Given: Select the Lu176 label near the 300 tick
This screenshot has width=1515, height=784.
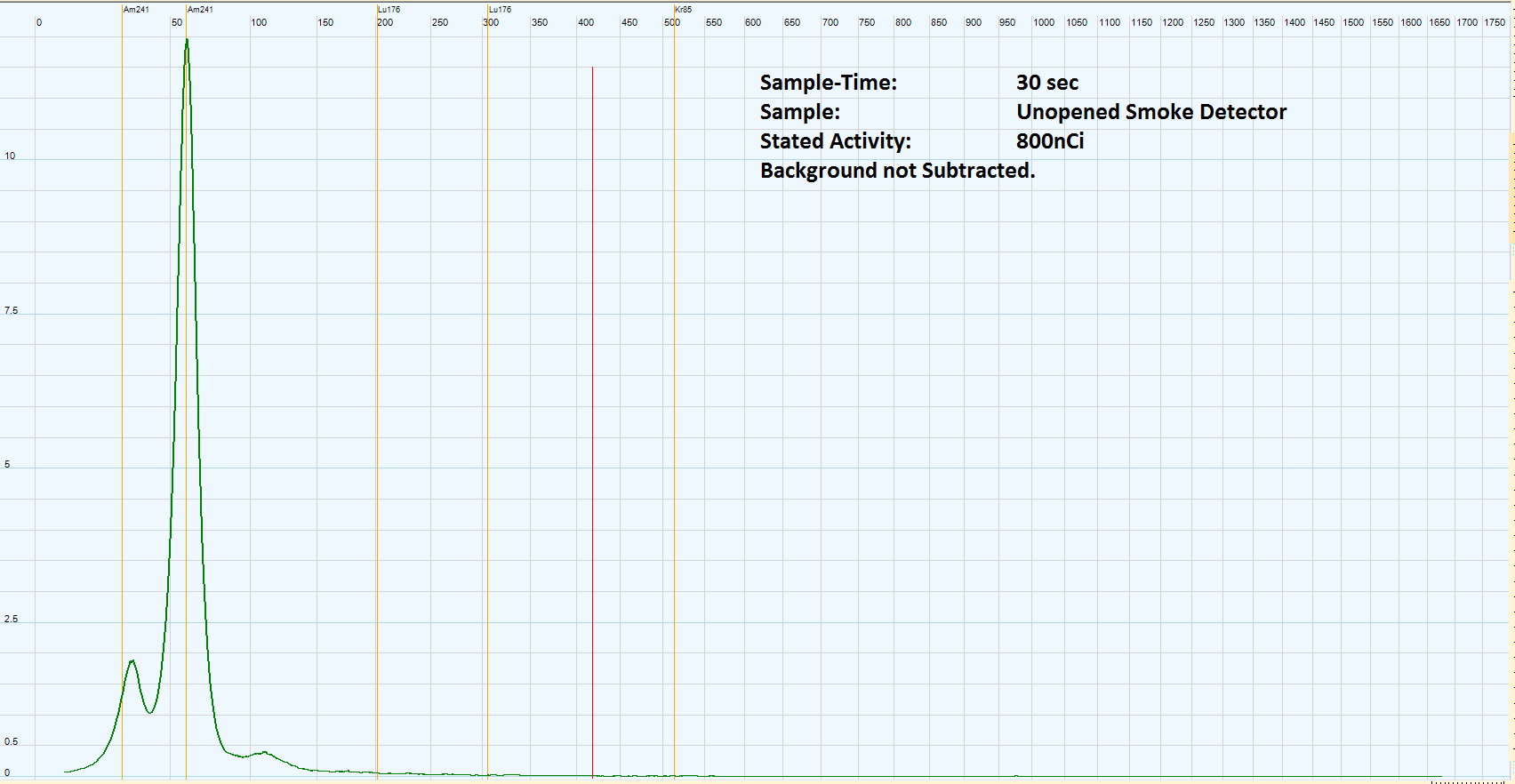Looking at the screenshot, I should (501, 10).
